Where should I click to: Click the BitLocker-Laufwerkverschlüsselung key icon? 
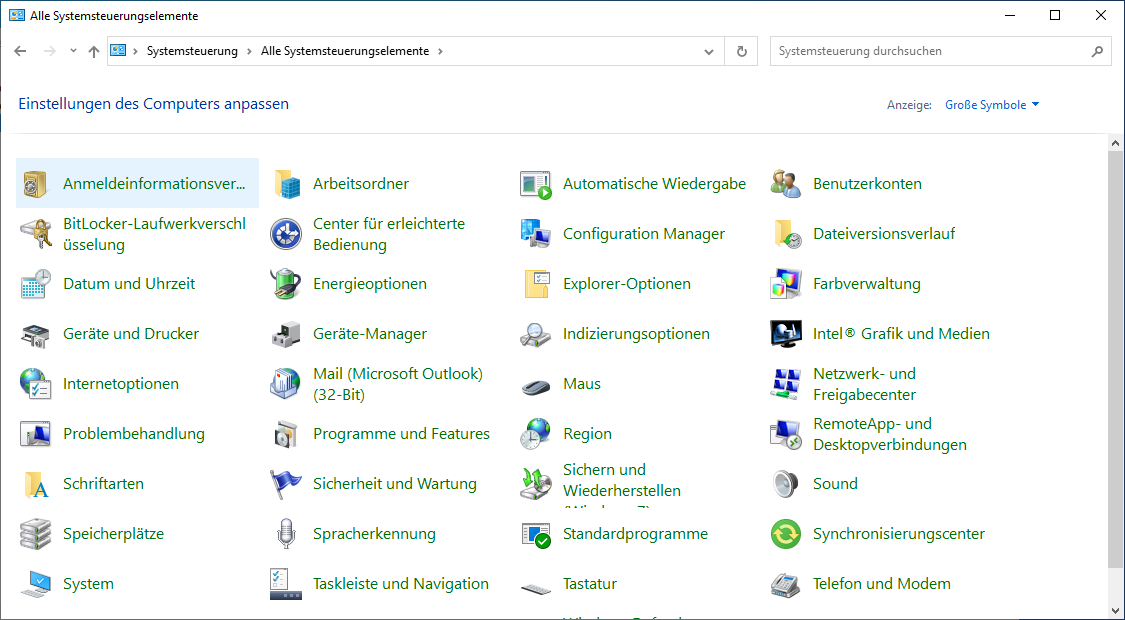35,234
